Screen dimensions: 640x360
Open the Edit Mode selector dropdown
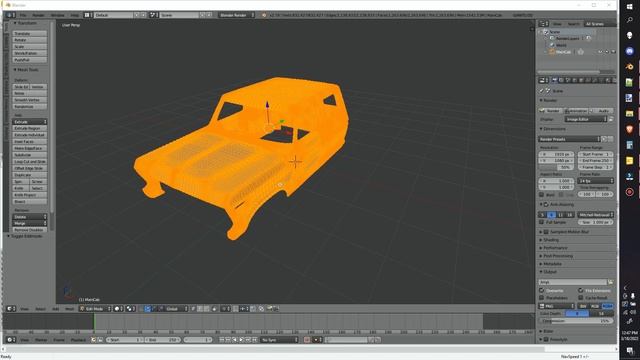point(95,309)
